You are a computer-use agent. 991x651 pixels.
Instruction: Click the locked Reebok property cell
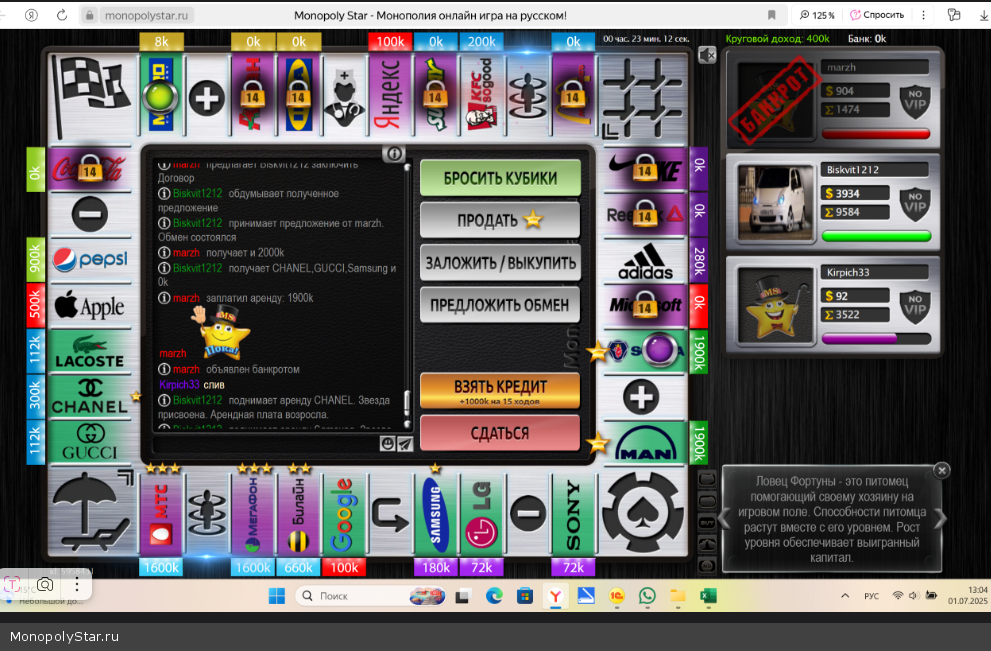[x=645, y=215]
